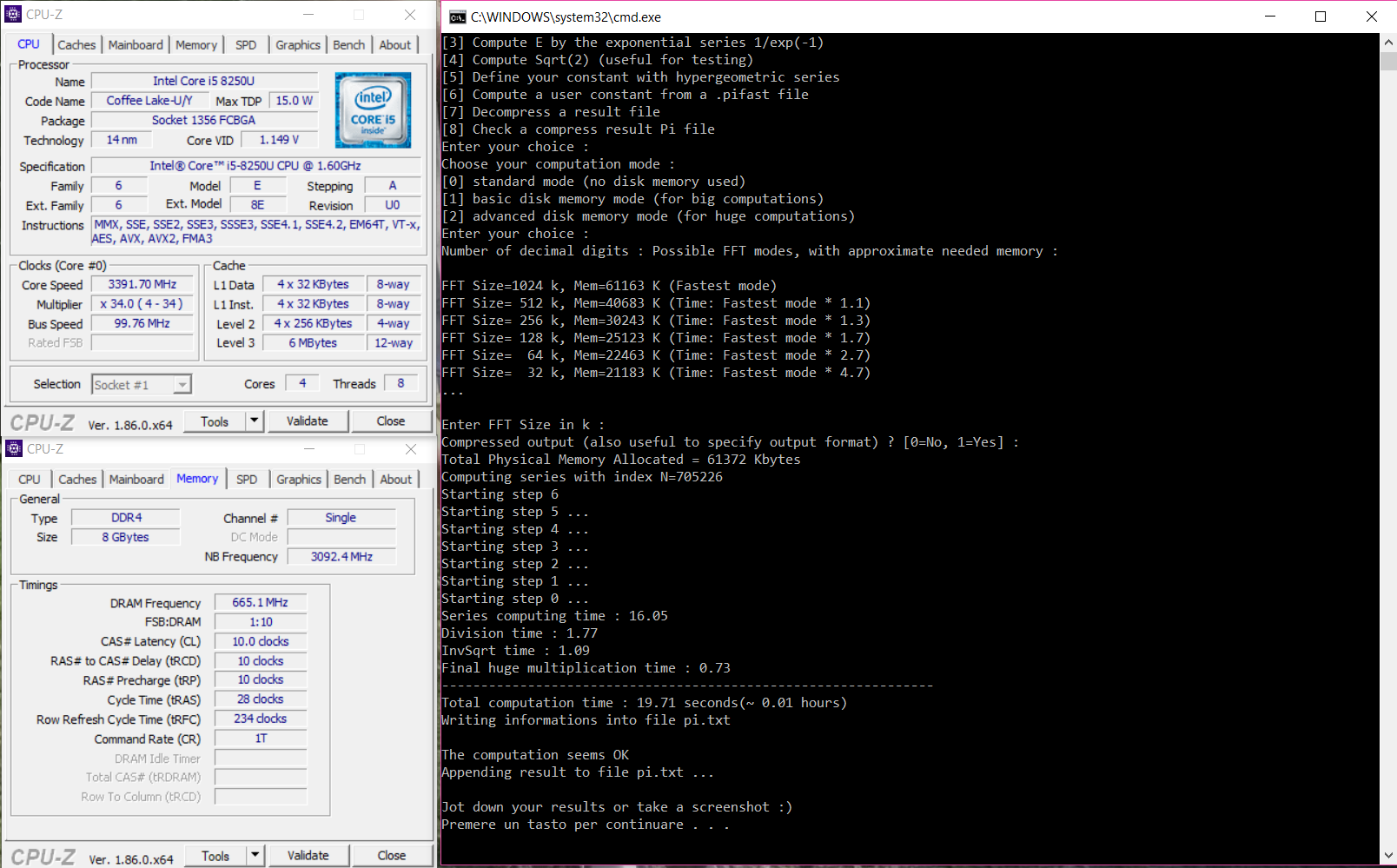Switch to Bench tab in top CPU-Z window
The height and width of the screenshot is (868, 1397).
[x=349, y=45]
